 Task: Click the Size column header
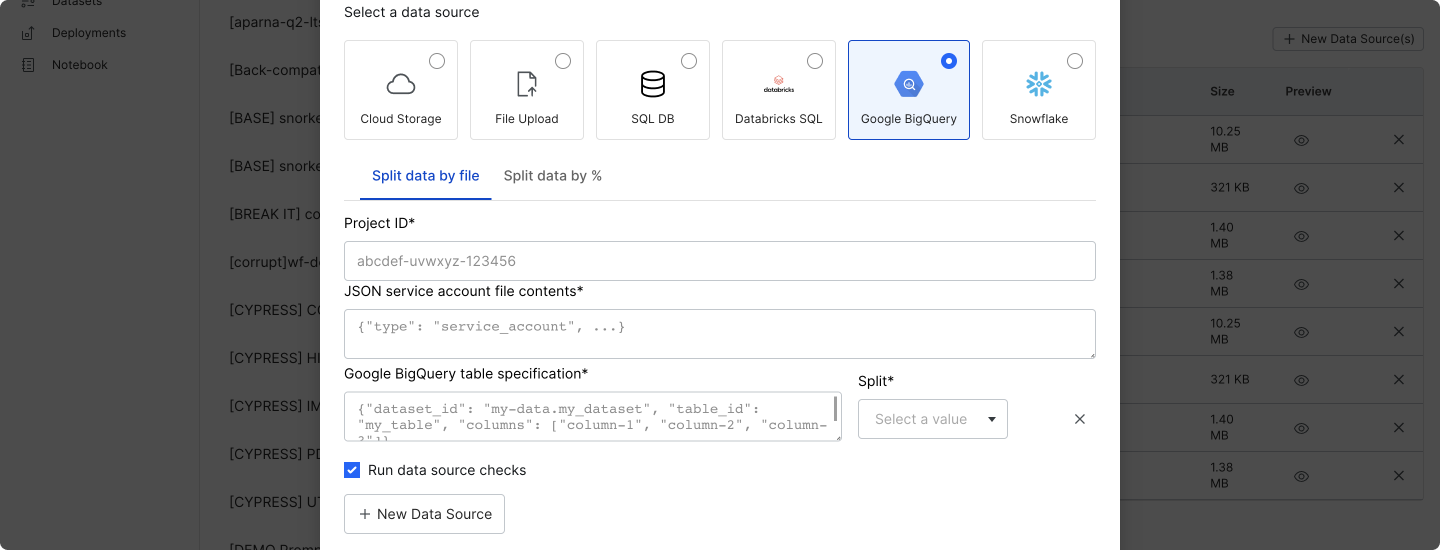pyautogui.click(x=1222, y=91)
